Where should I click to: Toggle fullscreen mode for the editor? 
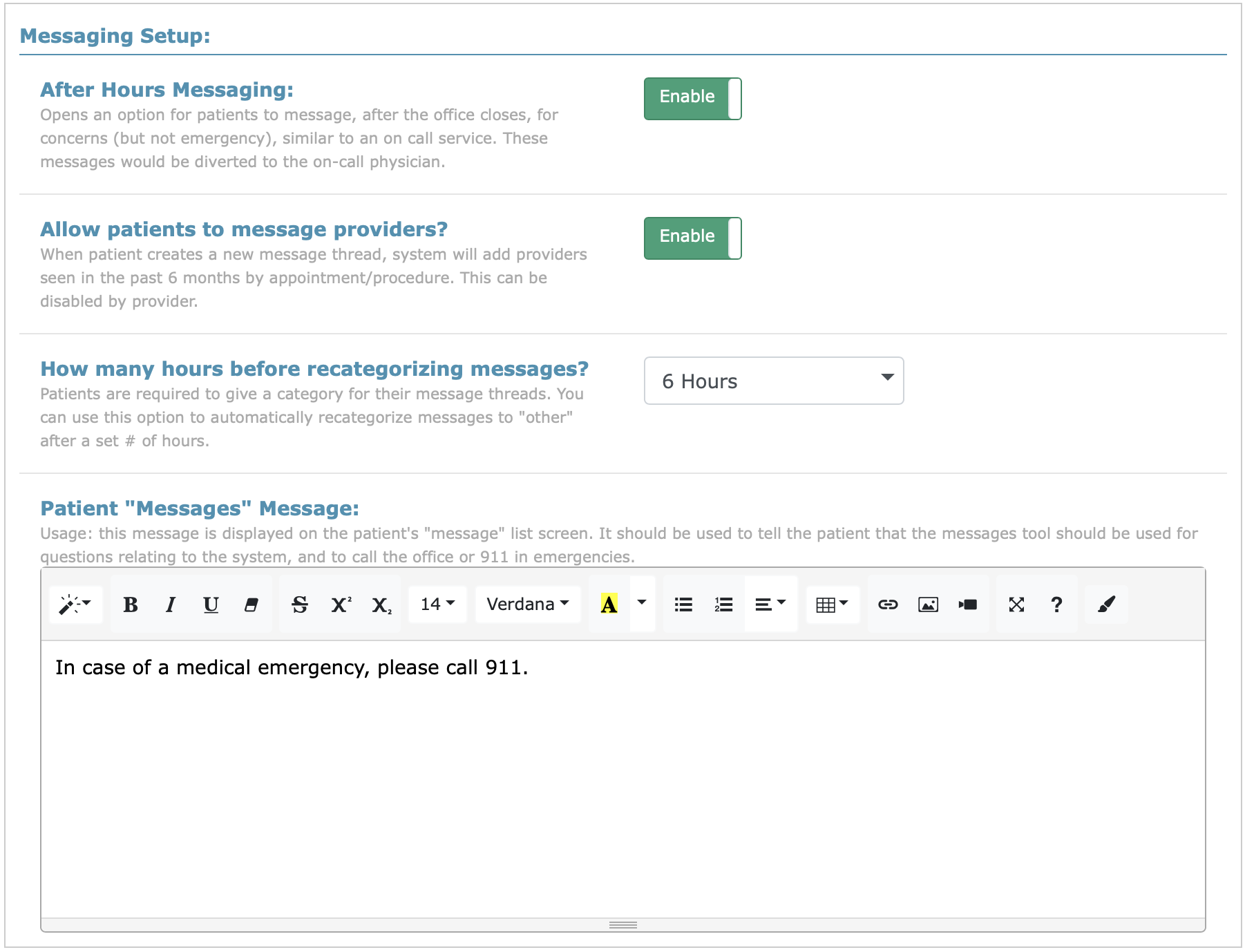point(1017,604)
